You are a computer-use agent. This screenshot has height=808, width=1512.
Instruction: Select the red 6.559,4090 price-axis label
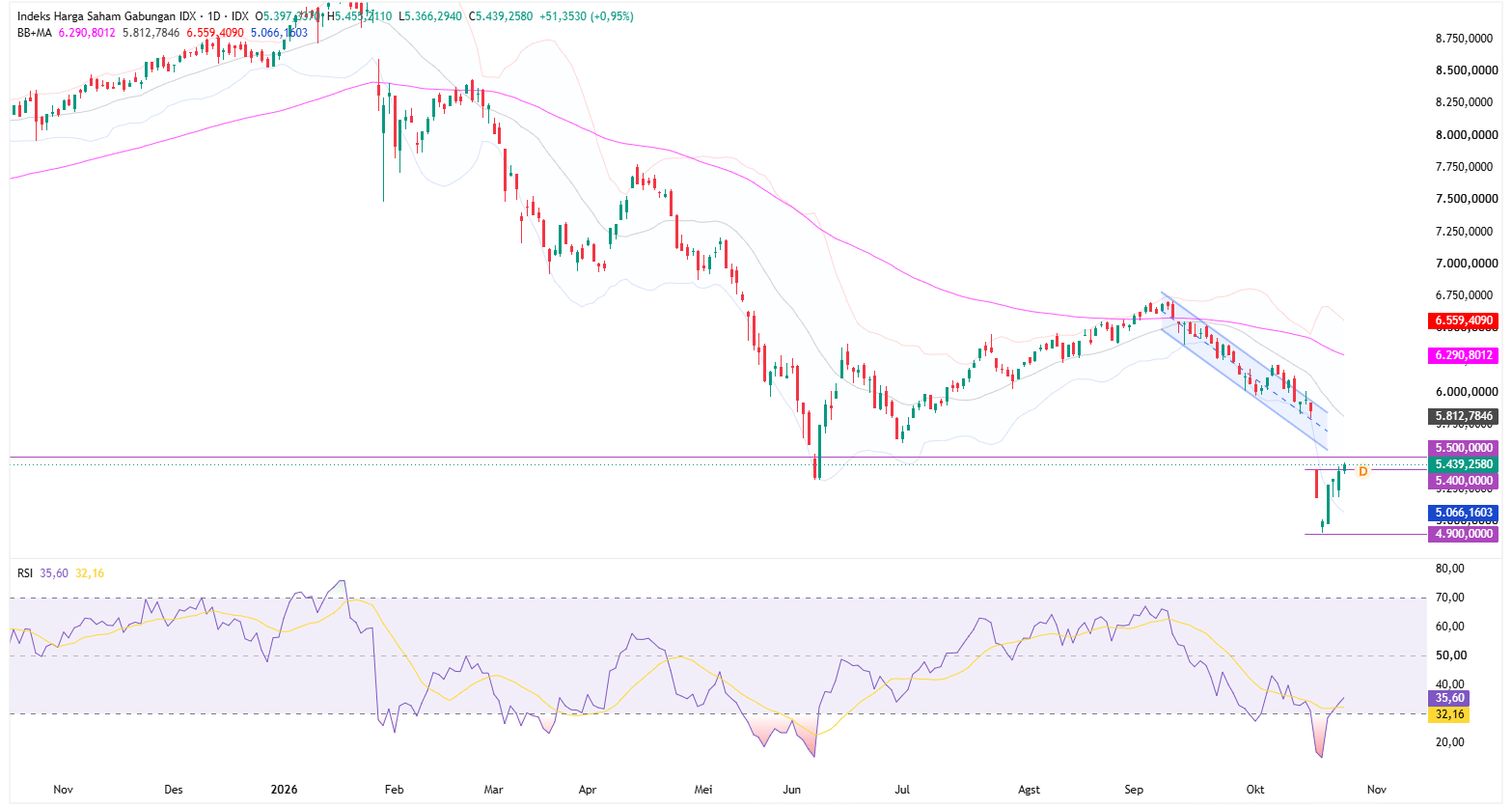(x=1464, y=320)
